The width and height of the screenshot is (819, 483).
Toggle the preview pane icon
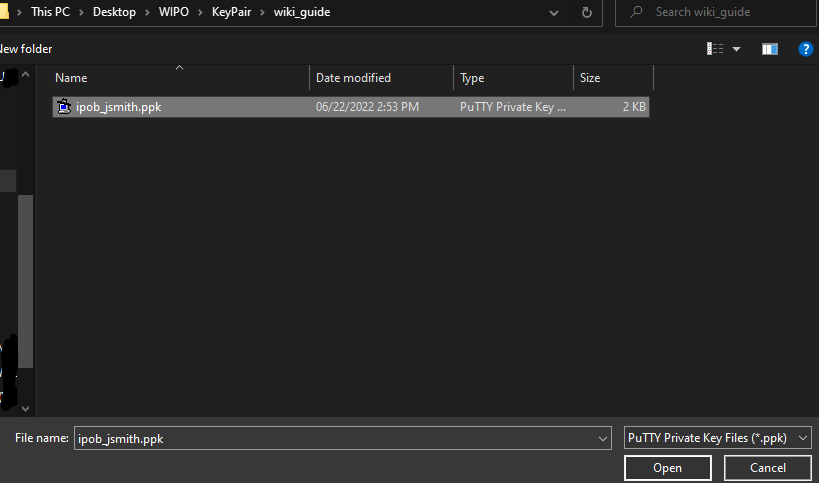click(x=769, y=48)
